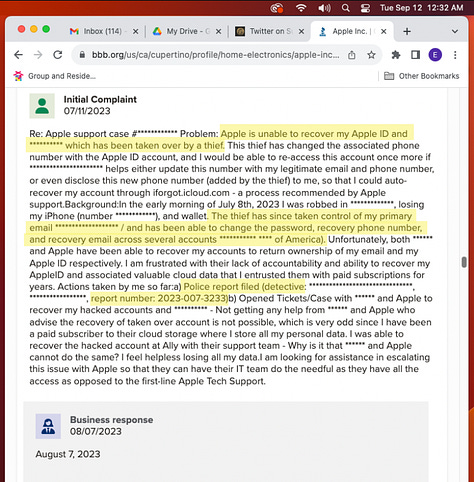
Task: Reload the current page
Action: 58,55
